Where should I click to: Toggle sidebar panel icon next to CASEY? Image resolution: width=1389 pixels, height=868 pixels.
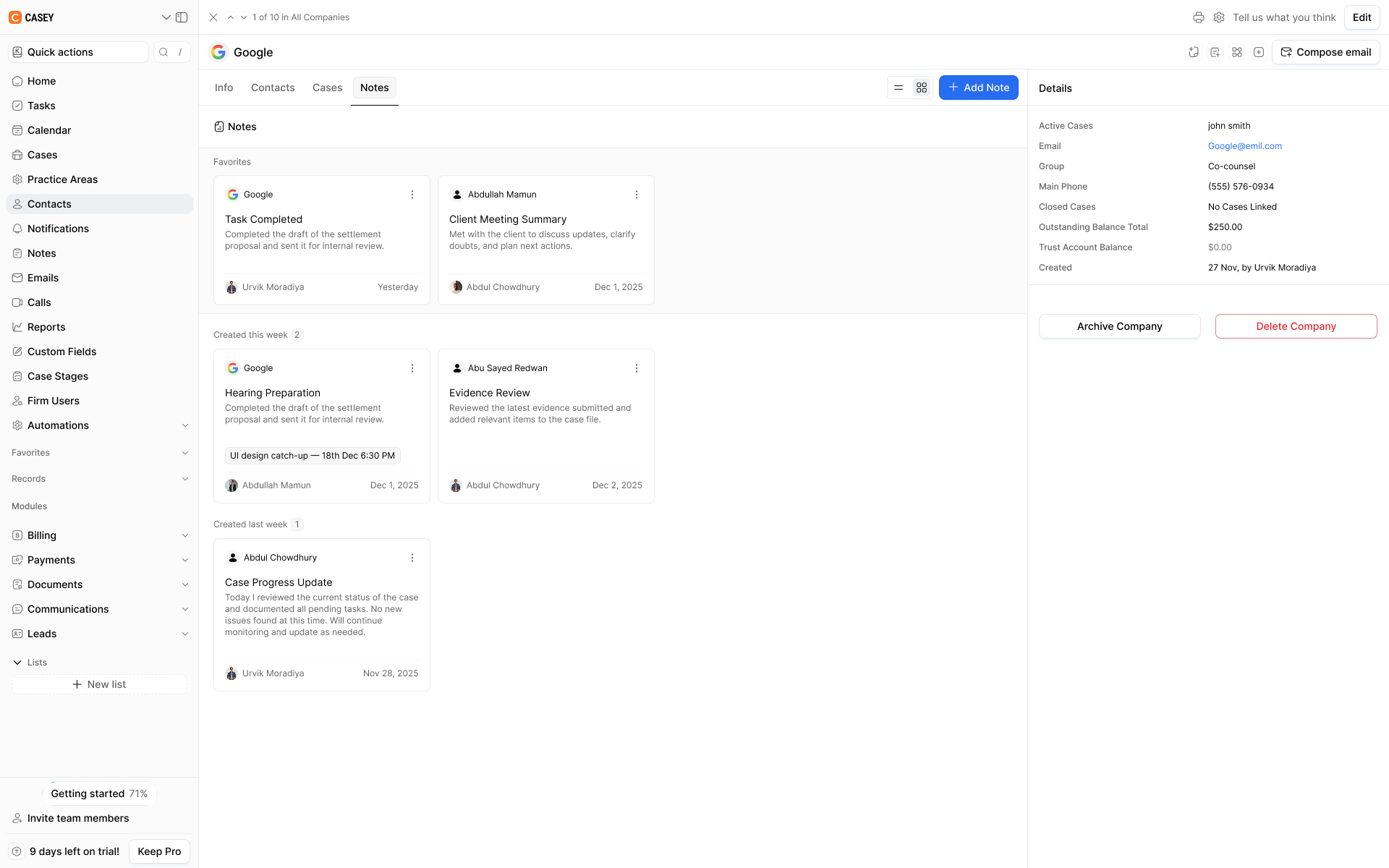click(182, 17)
